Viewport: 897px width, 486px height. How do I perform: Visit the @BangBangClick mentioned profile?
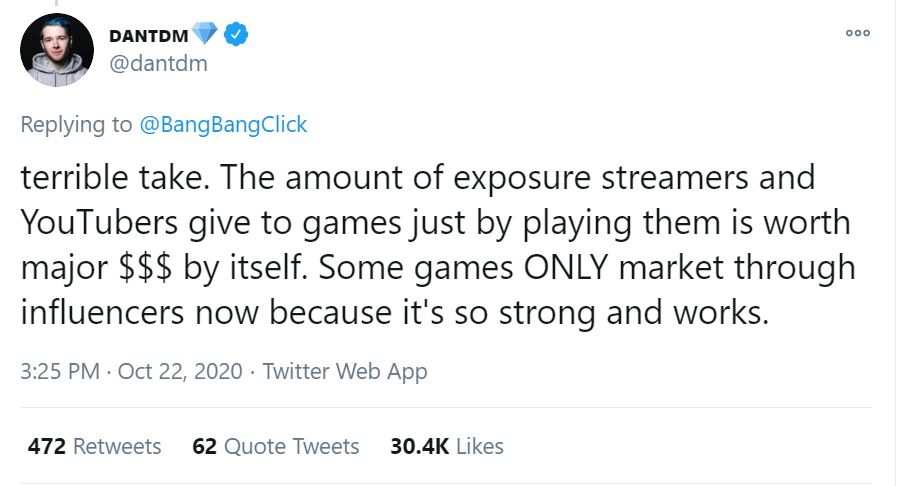pos(223,125)
